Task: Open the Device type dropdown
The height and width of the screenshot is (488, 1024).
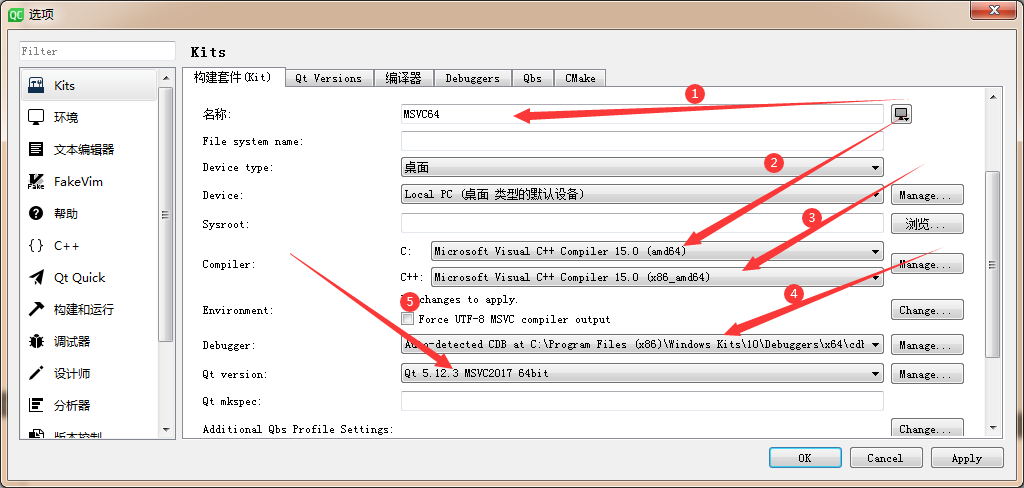Action: point(642,168)
